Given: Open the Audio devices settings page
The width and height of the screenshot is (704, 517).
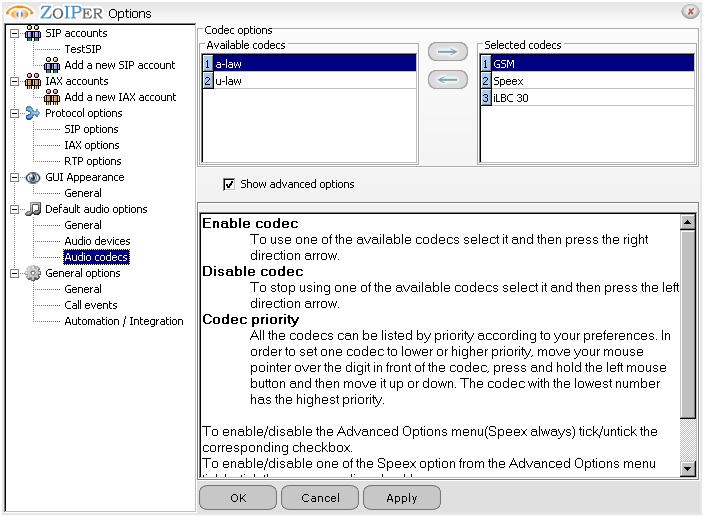Looking at the screenshot, I should (x=97, y=241).
